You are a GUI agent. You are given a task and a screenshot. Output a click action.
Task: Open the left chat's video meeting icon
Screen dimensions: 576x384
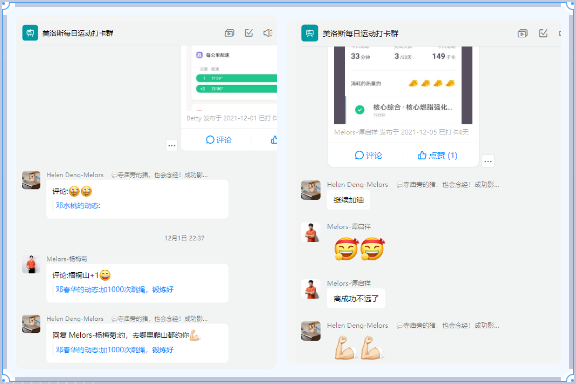(229, 33)
